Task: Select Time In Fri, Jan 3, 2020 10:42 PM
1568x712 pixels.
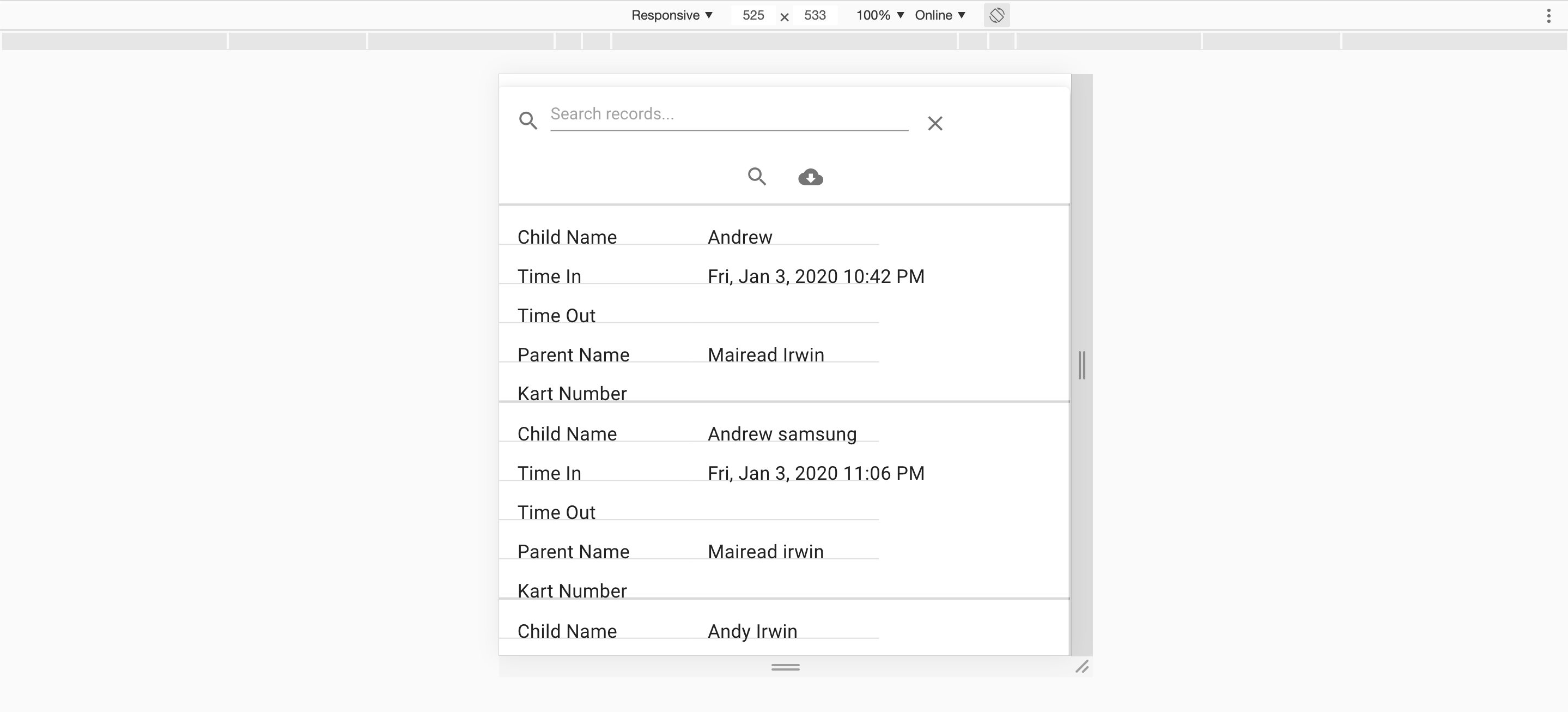Action: pyautogui.click(x=816, y=276)
